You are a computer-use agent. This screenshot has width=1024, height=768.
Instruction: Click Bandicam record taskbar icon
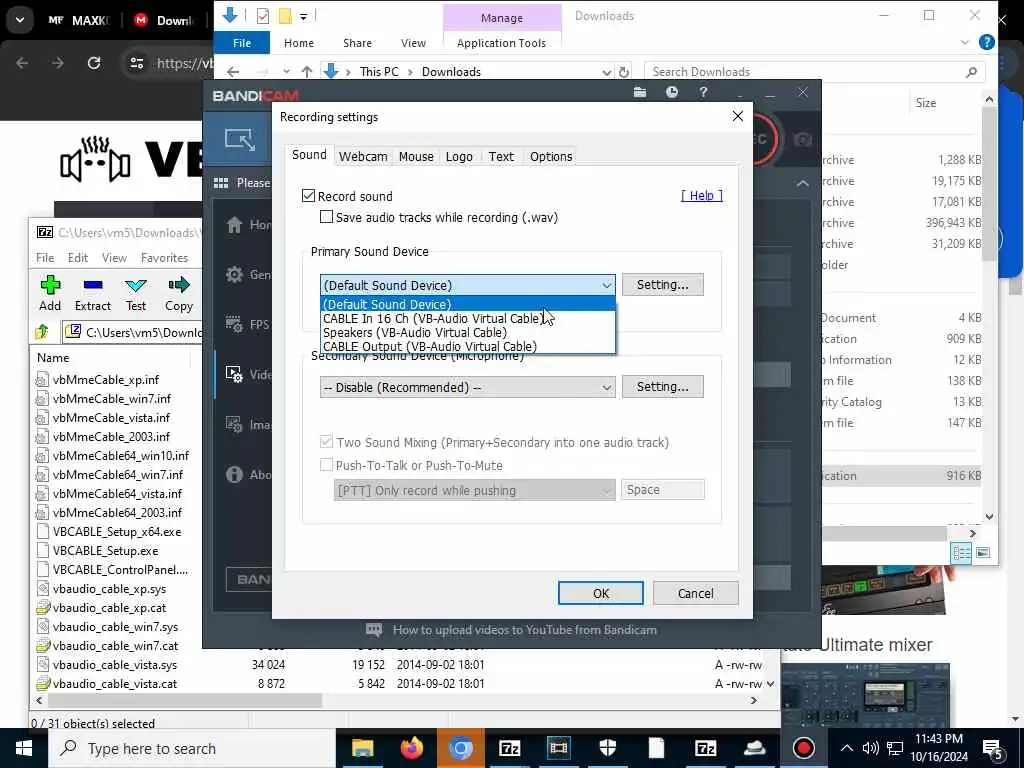(803, 748)
